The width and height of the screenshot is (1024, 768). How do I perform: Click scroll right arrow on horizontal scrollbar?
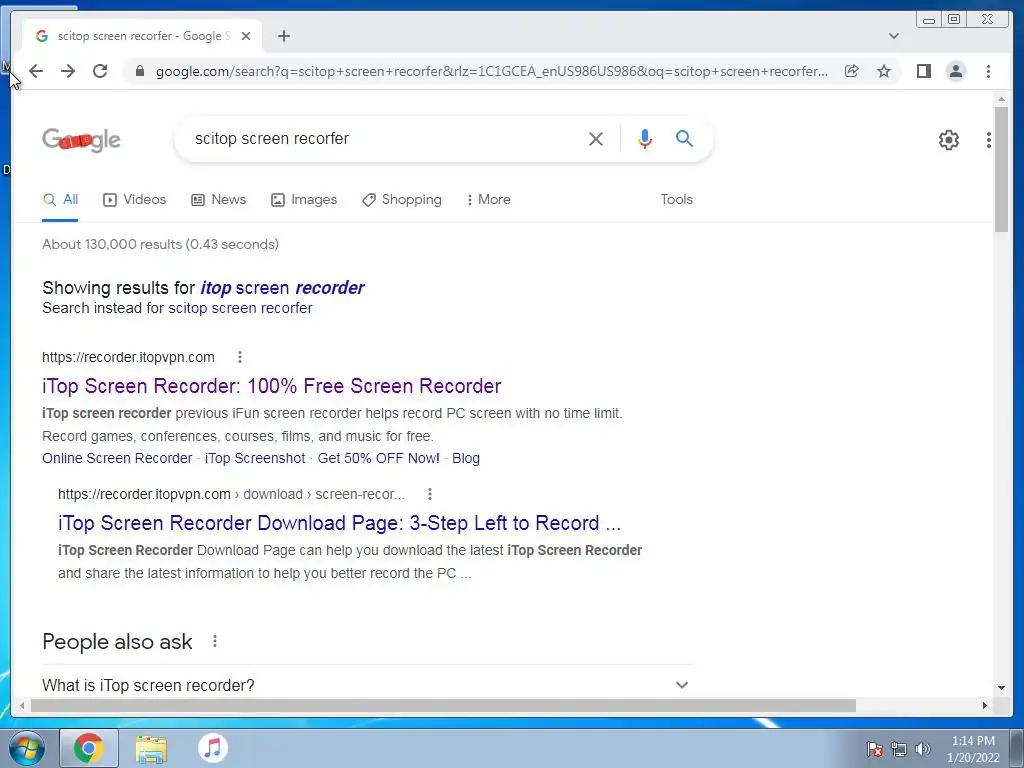coord(985,705)
